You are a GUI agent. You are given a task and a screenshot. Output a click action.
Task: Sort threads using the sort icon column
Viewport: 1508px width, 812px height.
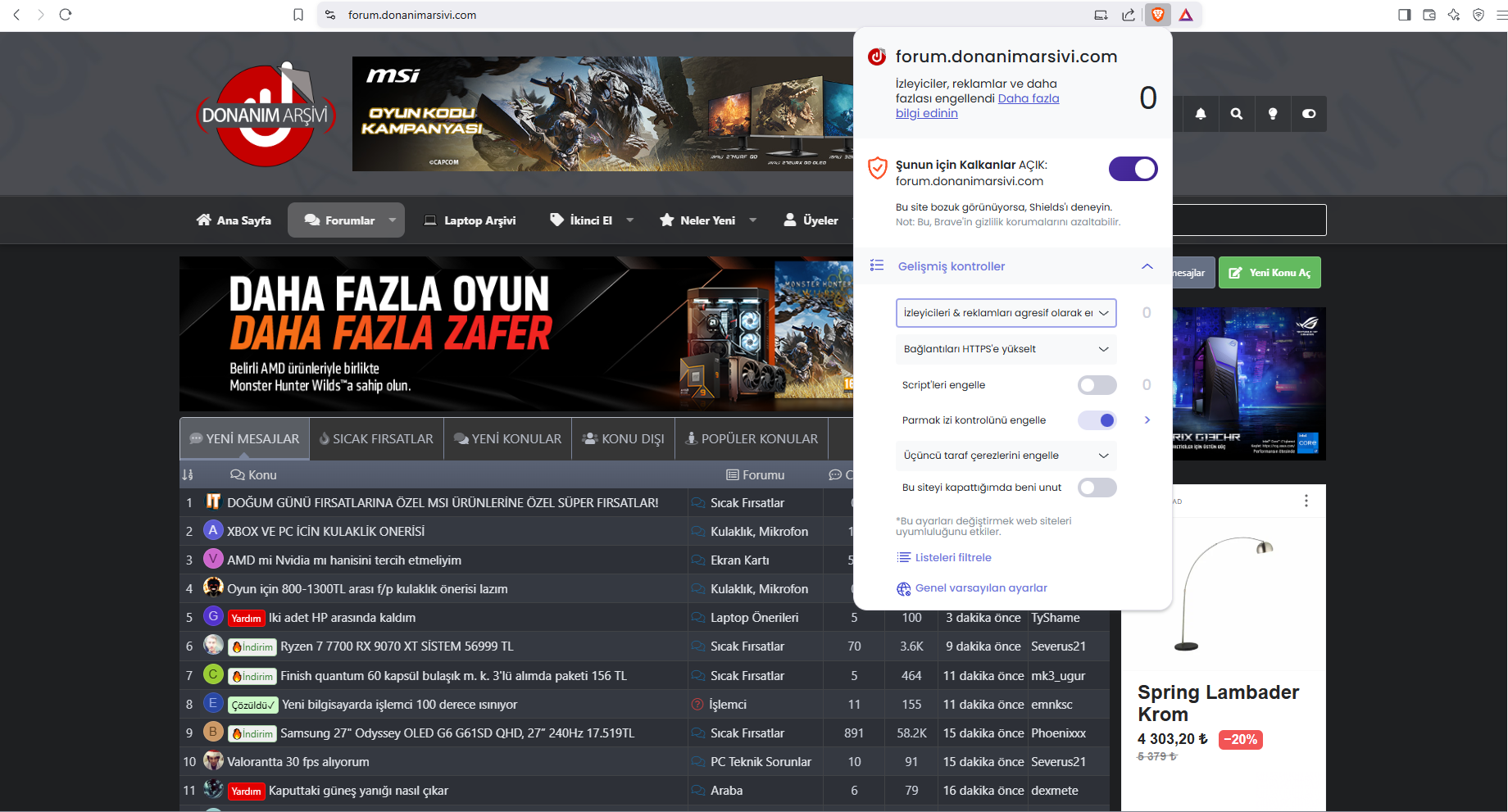click(x=188, y=474)
